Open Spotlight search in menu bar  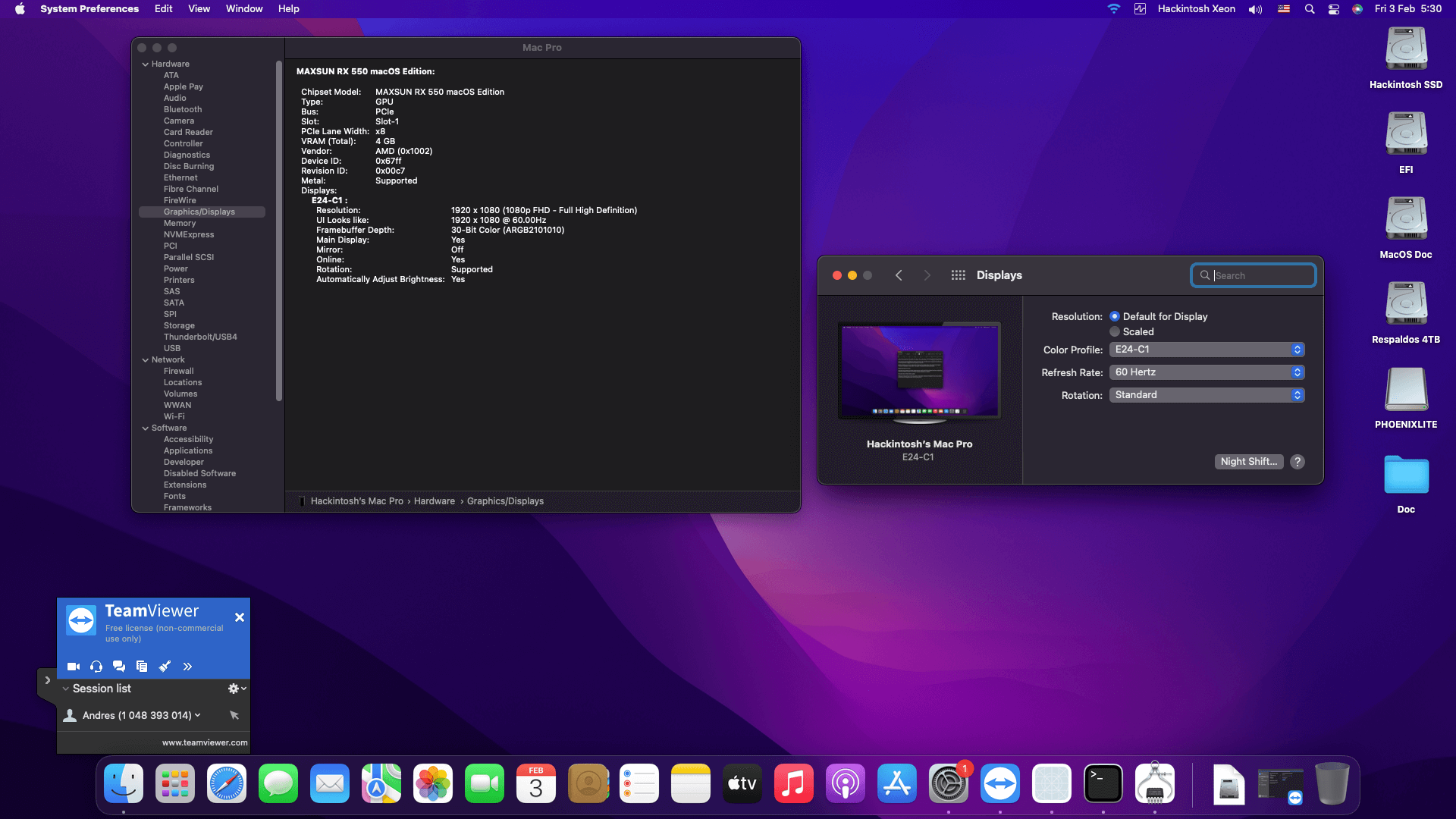coord(1310,9)
